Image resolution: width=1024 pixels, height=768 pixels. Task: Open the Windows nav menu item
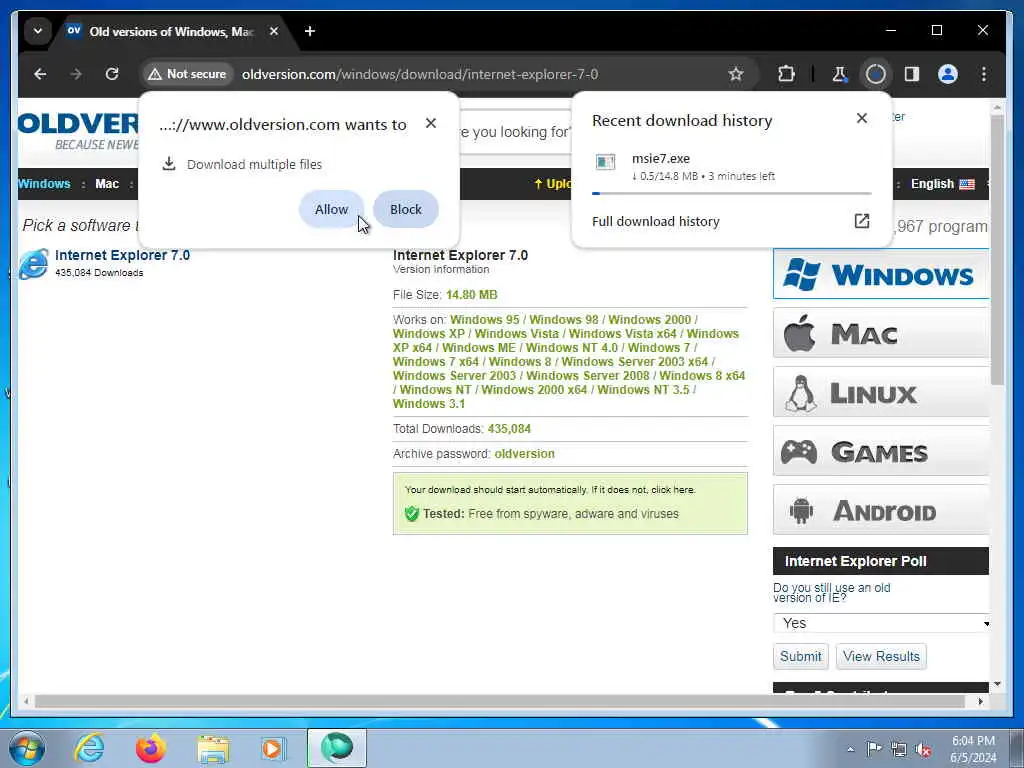tap(44, 184)
